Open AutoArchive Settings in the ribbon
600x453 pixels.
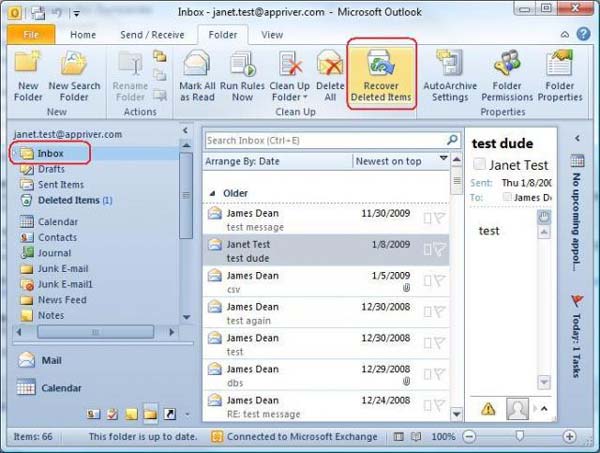click(x=450, y=64)
